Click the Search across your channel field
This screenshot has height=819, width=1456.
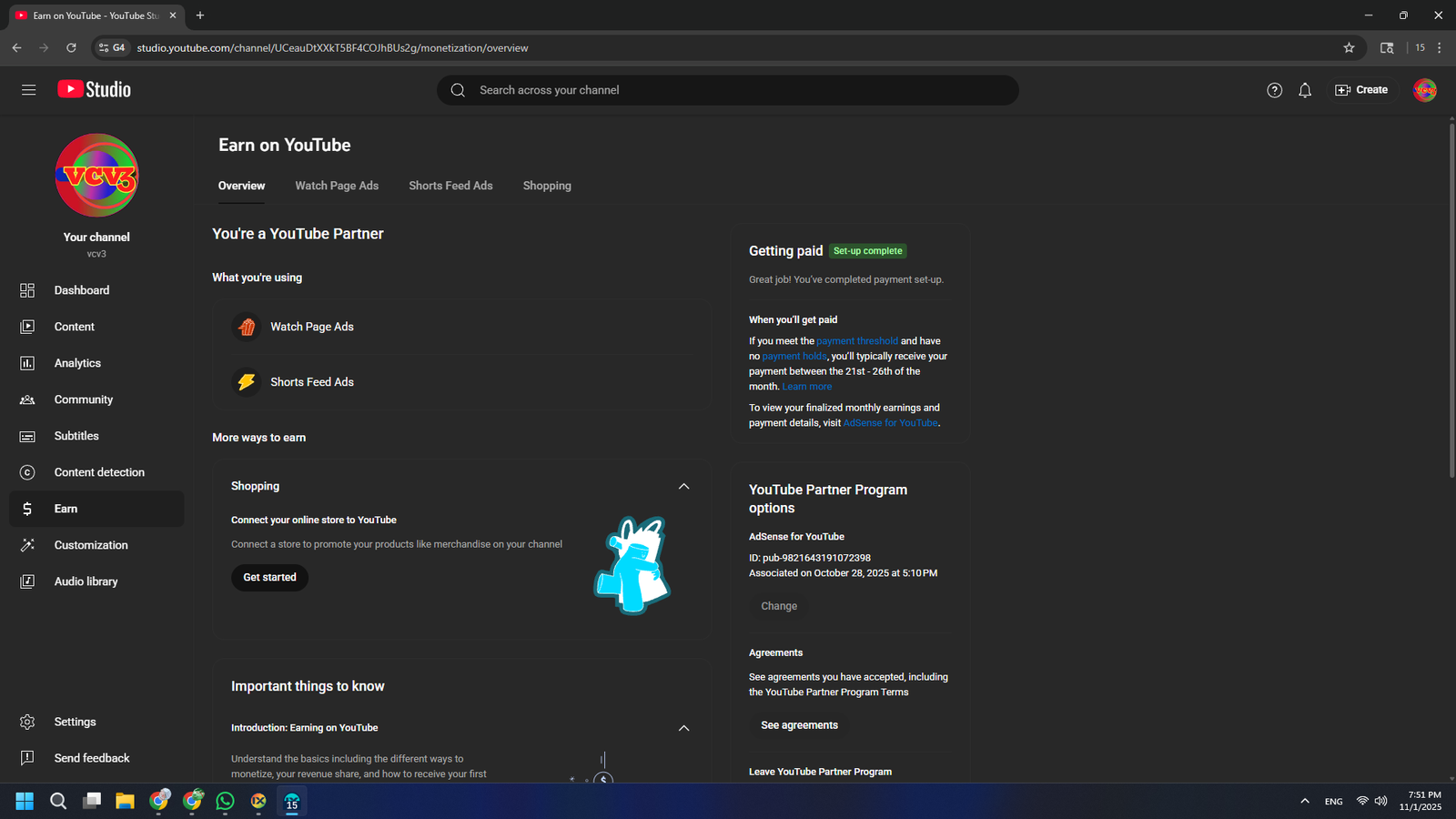(x=728, y=90)
